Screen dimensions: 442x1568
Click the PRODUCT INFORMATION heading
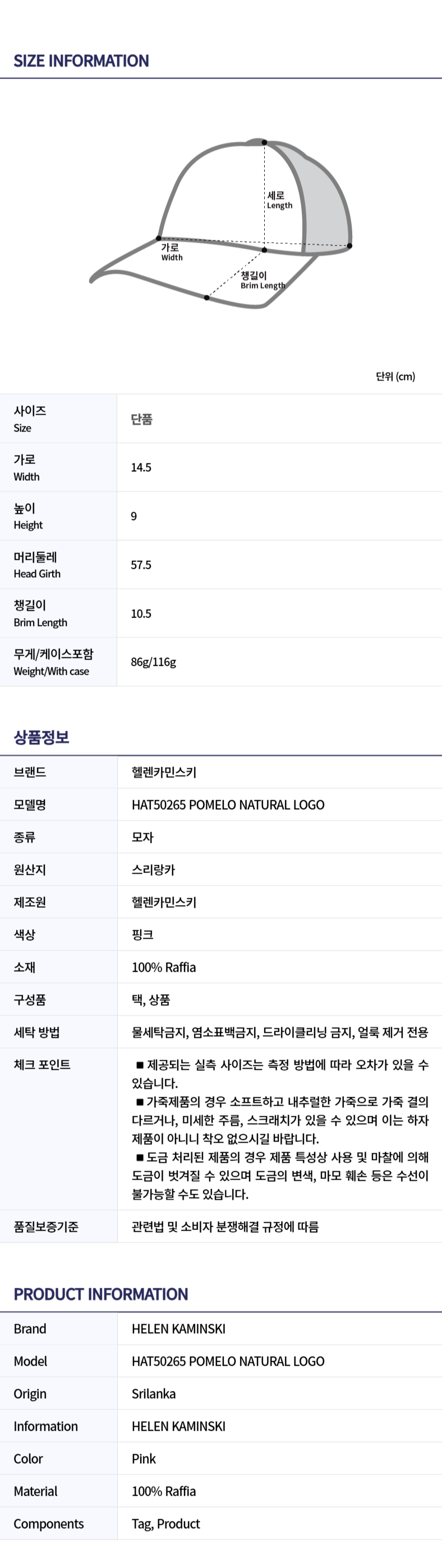point(100,1294)
